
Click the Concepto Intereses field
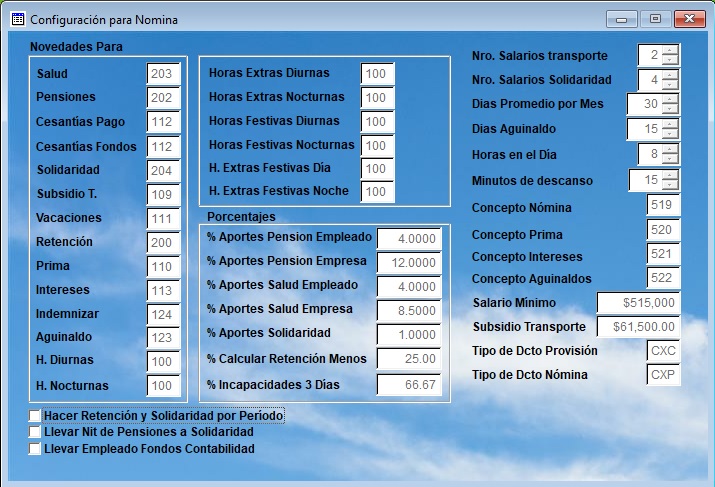[x=663, y=254]
